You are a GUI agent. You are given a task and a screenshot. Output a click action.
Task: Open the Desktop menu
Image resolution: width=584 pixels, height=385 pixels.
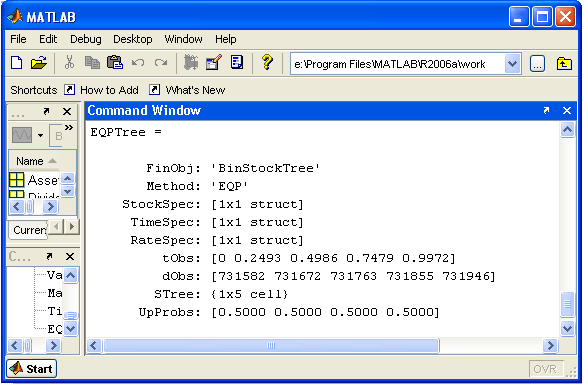133,39
